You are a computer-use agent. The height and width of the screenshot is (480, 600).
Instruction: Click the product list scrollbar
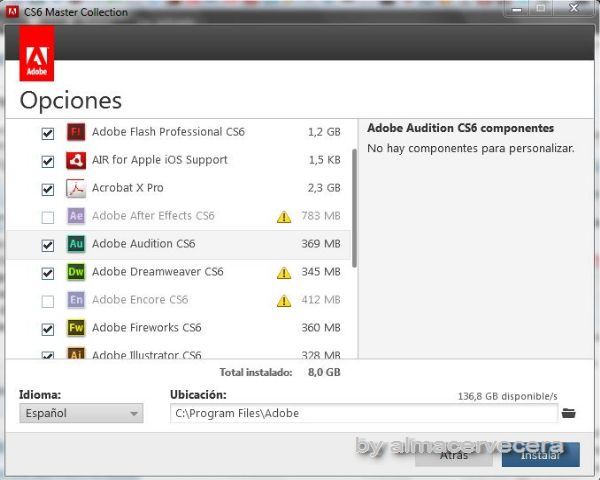354,208
